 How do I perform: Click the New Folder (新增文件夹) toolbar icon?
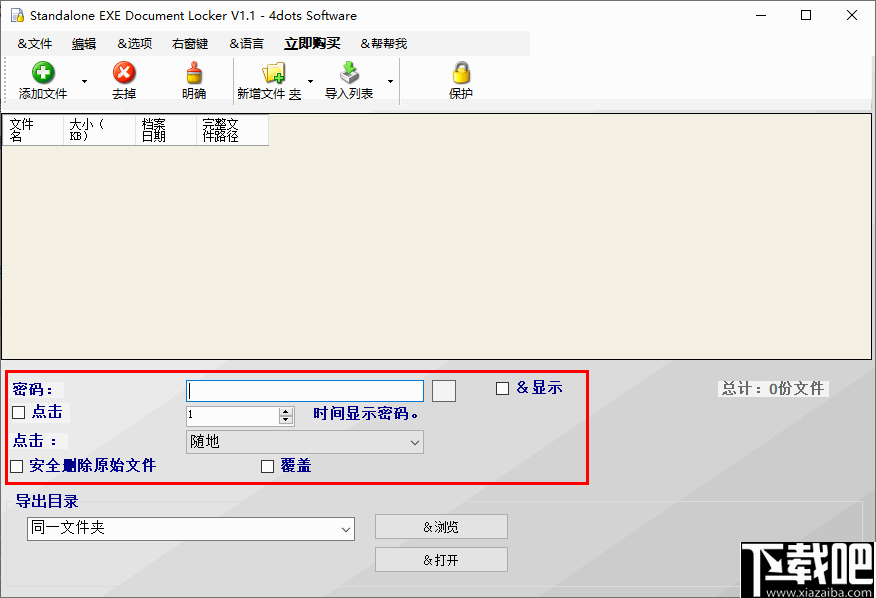(x=272, y=72)
